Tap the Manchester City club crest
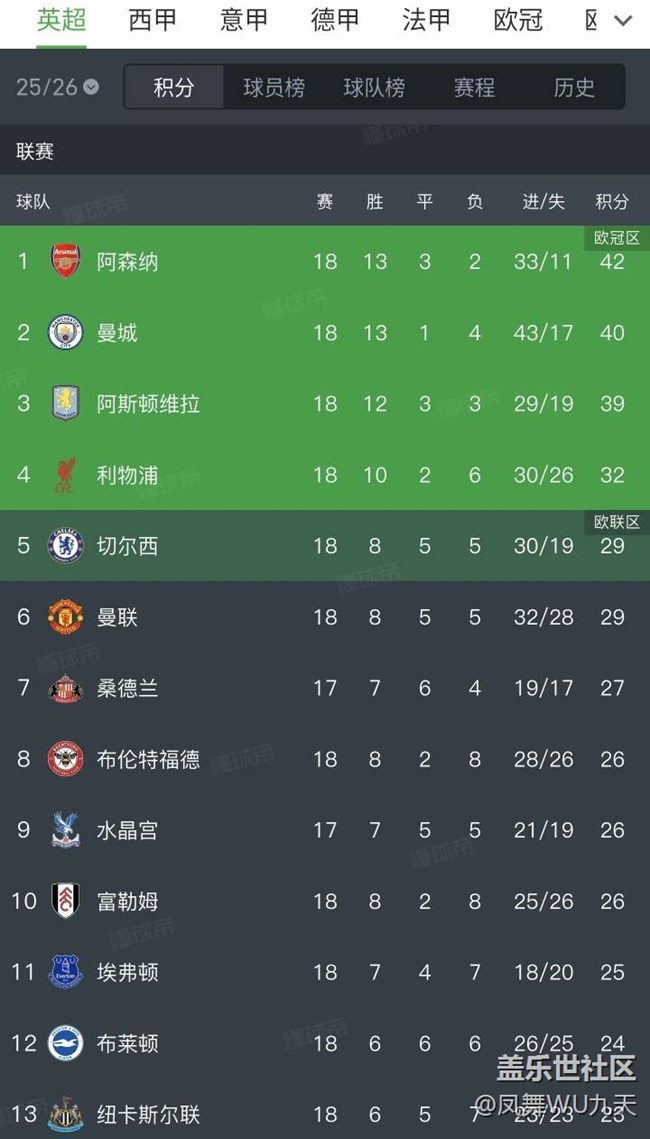 point(66,333)
